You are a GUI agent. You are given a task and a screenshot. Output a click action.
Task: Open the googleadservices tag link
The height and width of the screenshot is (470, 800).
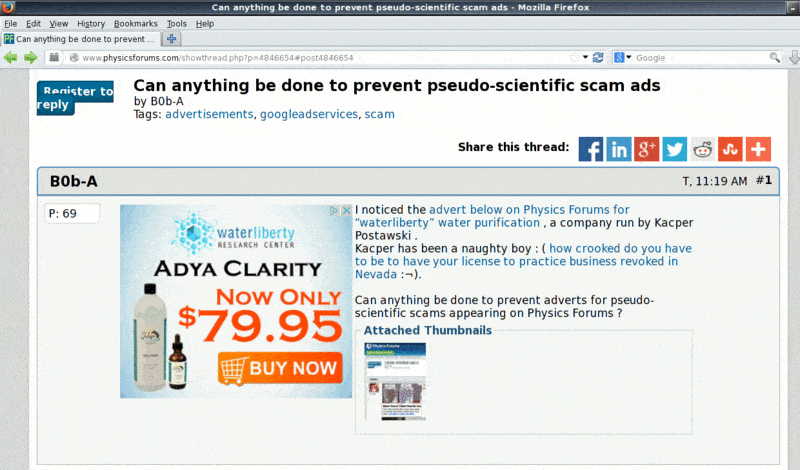click(x=309, y=114)
